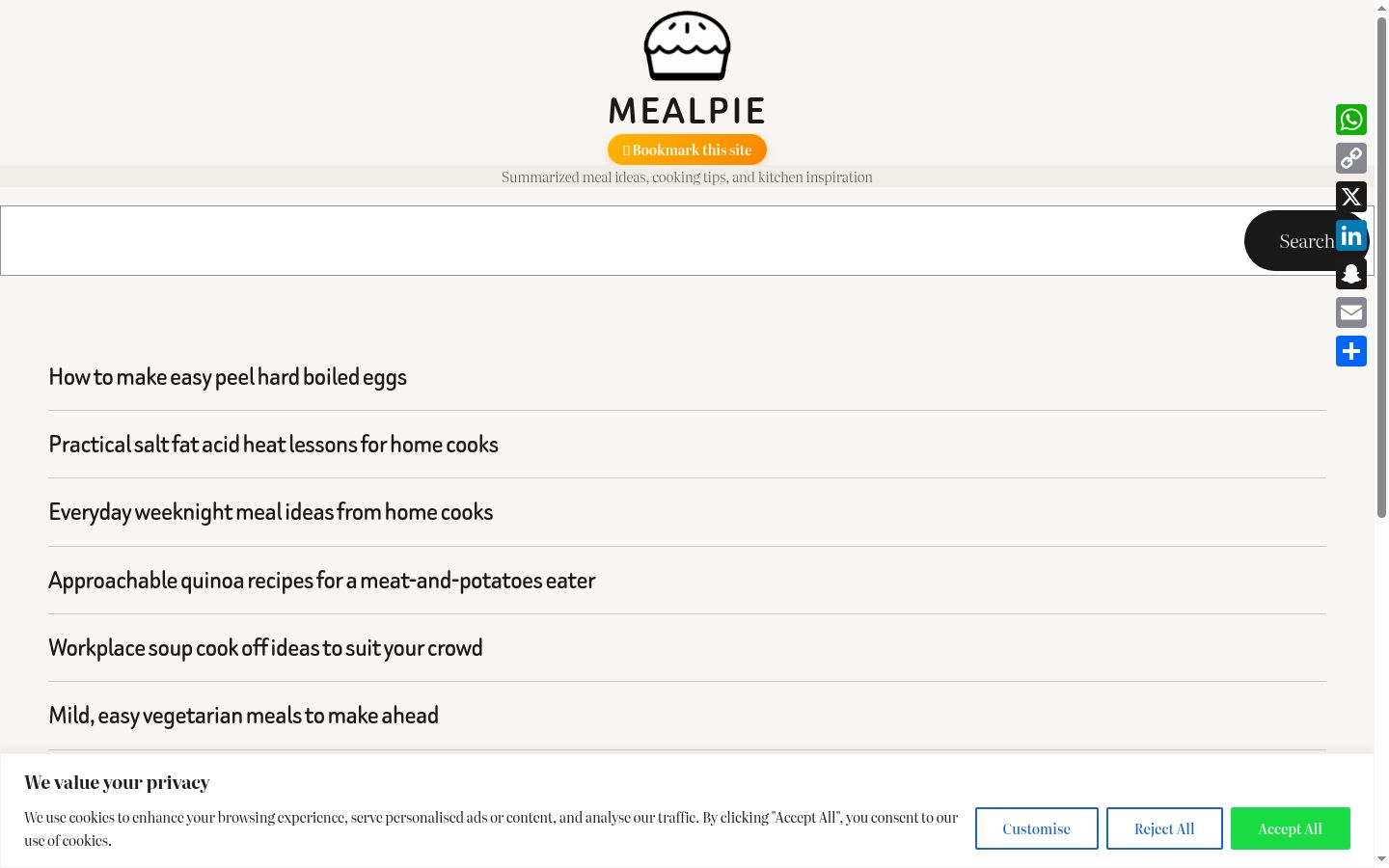Open more share options plus icon
The width and height of the screenshot is (1389, 868).
click(1351, 351)
